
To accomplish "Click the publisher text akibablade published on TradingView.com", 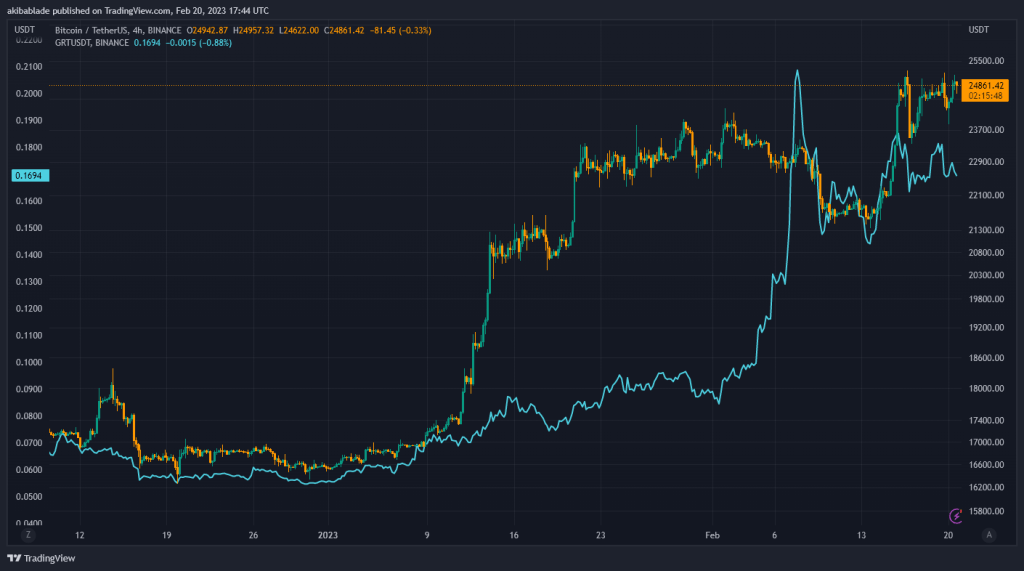I will point(90,10).
